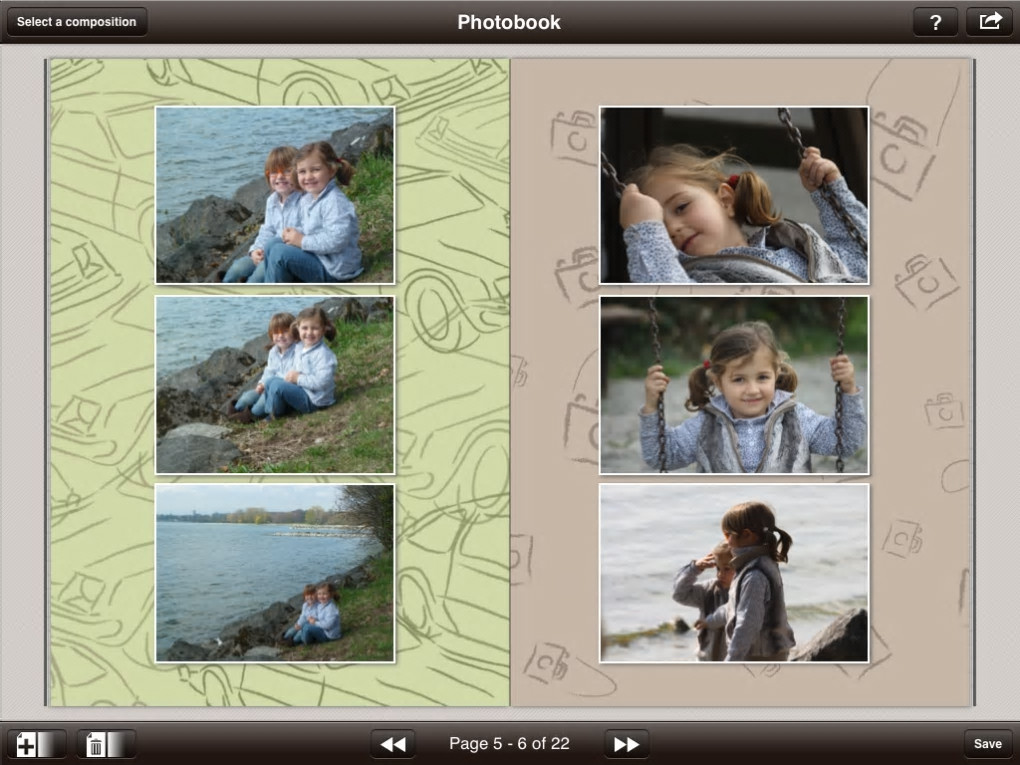Select top-right photo of girl leaning on swing
The height and width of the screenshot is (765, 1020).
click(x=734, y=195)
